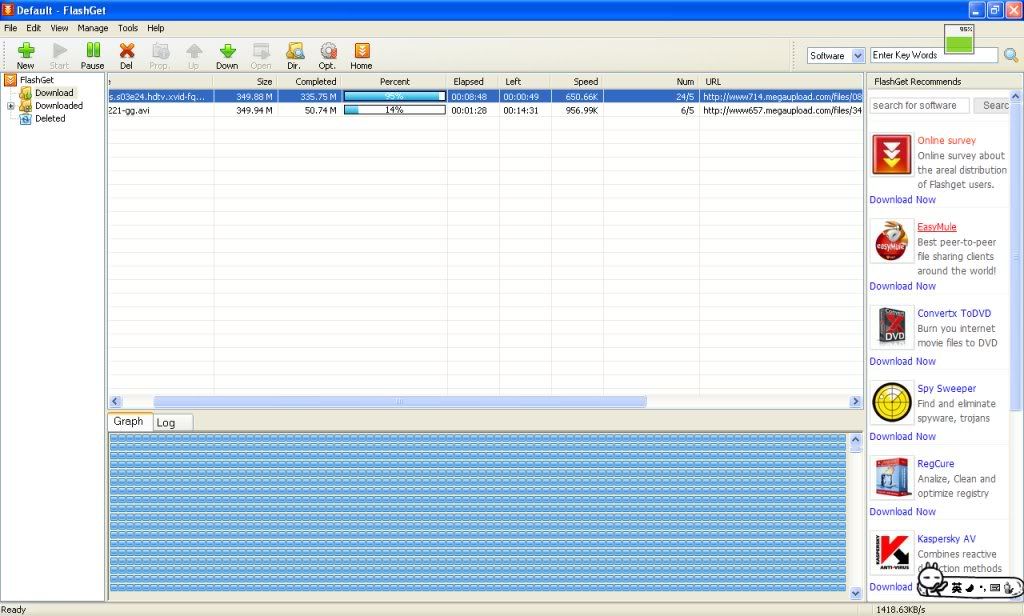Open the Tools menu

coord(128,28)
